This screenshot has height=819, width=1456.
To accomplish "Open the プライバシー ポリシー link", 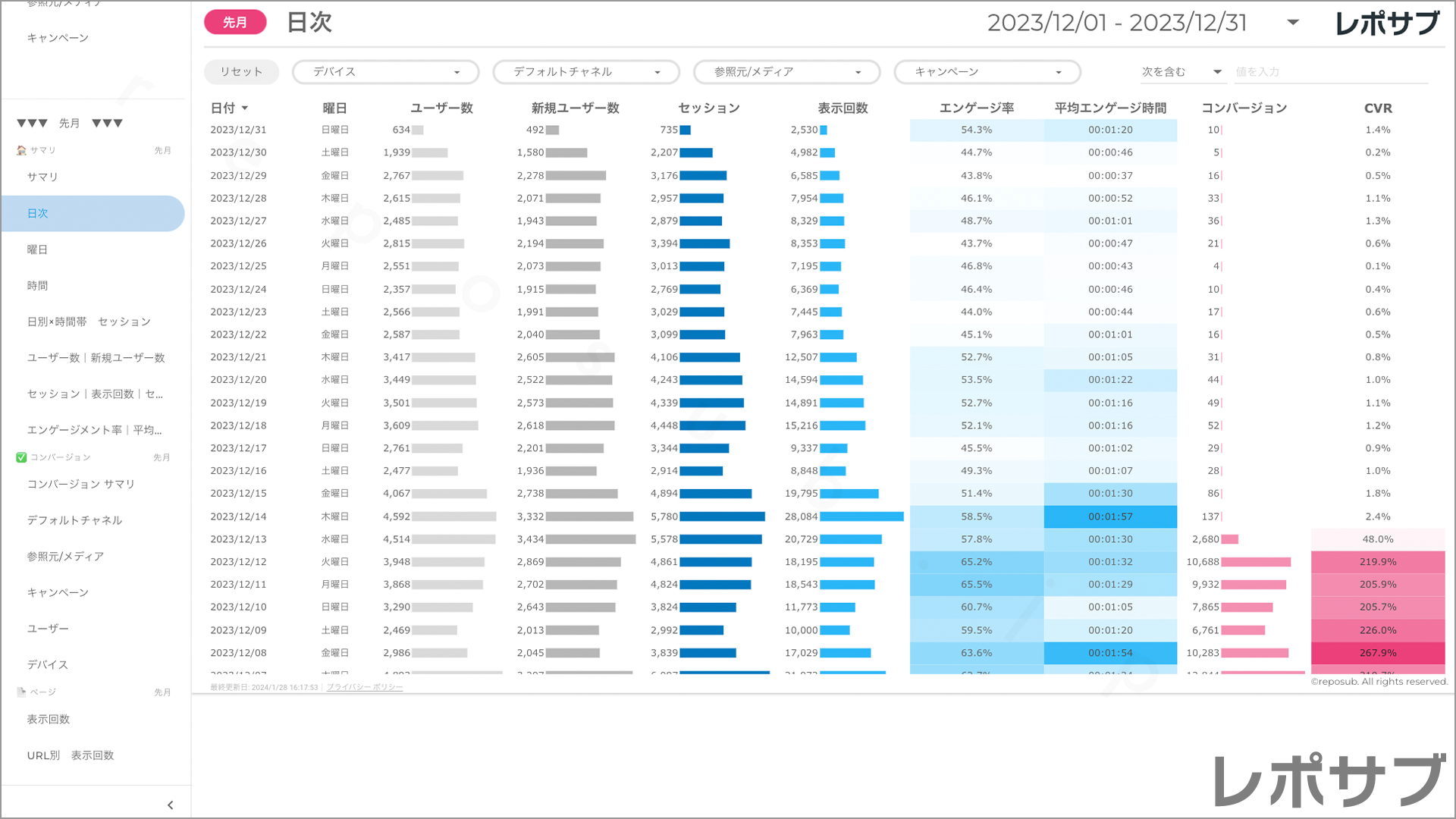I will click(x=365, y=687).
